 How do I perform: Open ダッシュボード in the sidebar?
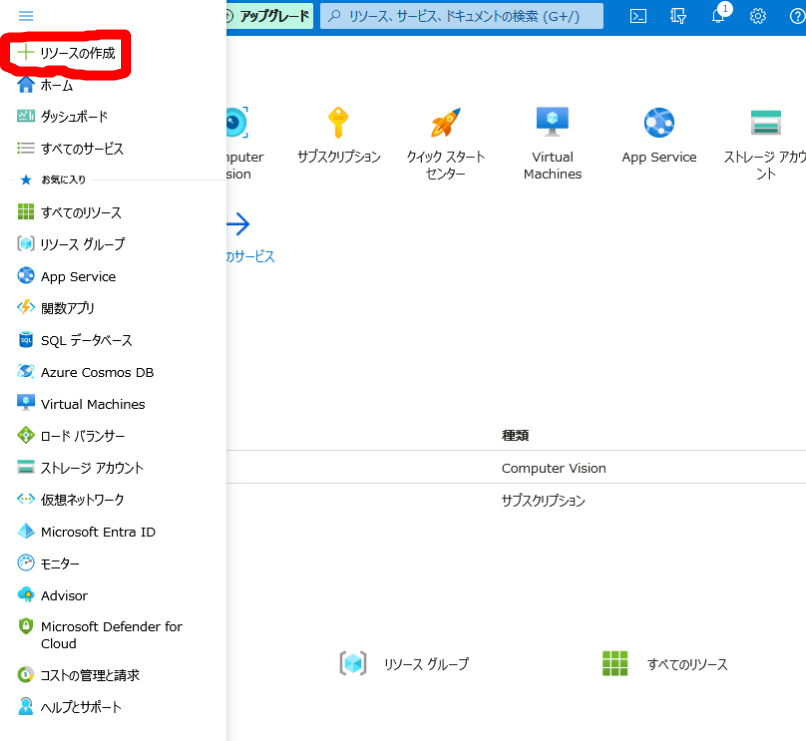[x=63, y=117]
